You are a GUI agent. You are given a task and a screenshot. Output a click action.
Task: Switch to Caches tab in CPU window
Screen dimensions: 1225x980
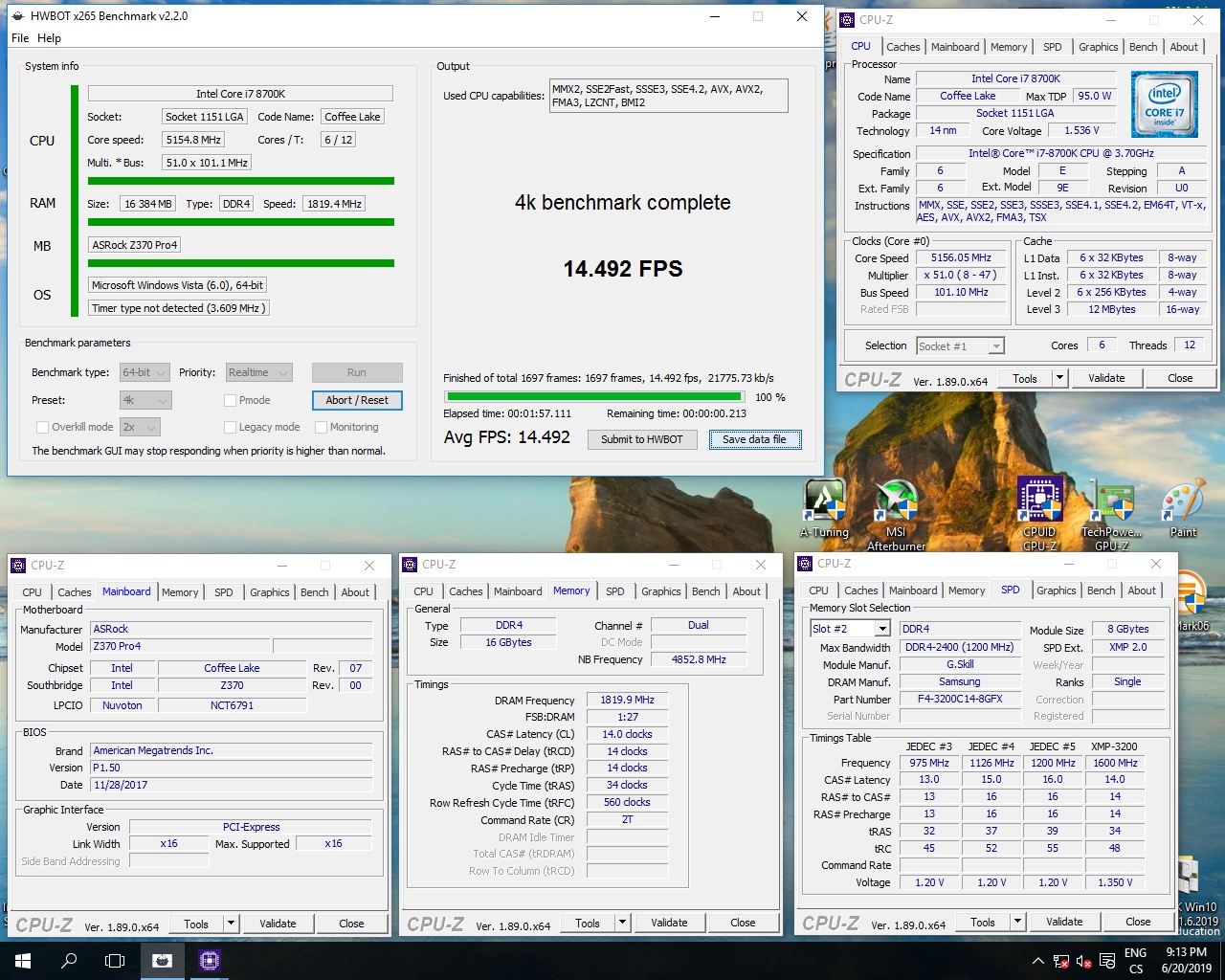point(902,47)
